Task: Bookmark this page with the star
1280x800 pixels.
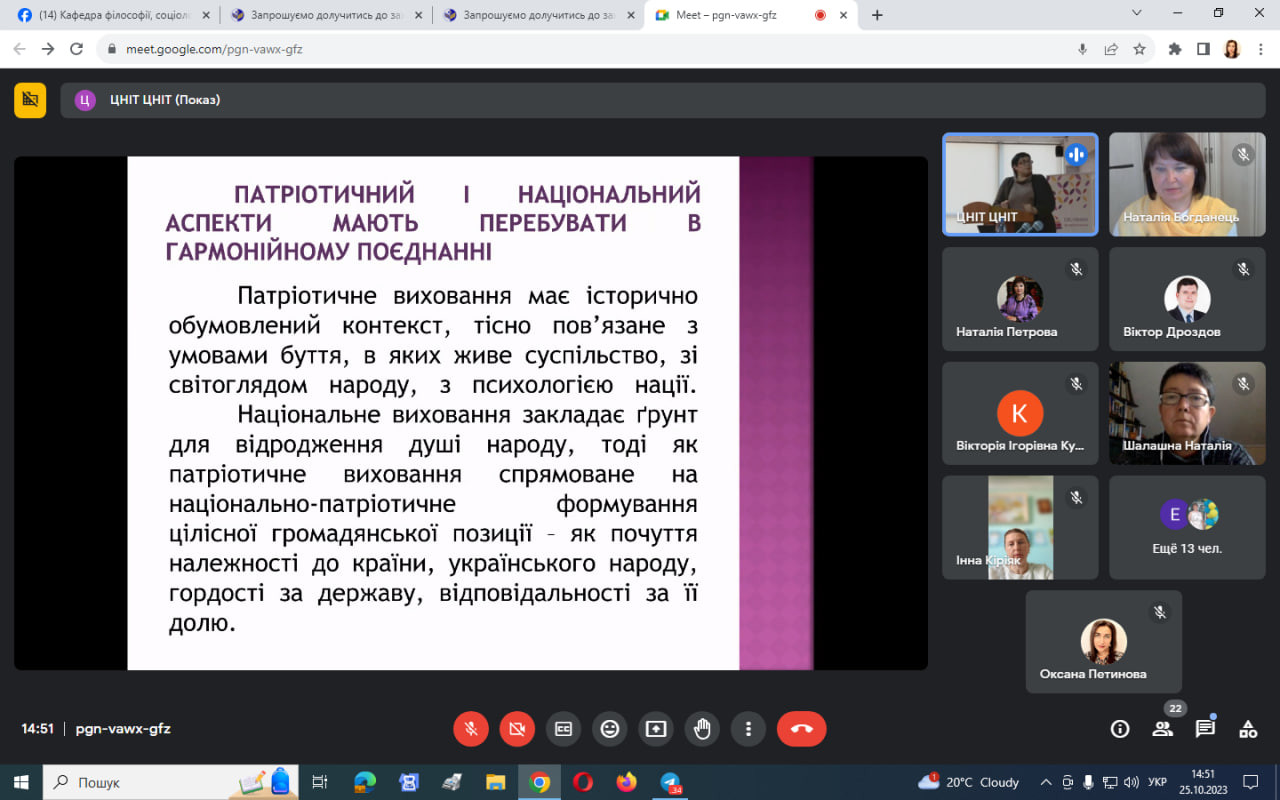Action: pyautogui.click(x=1139, y=49)
